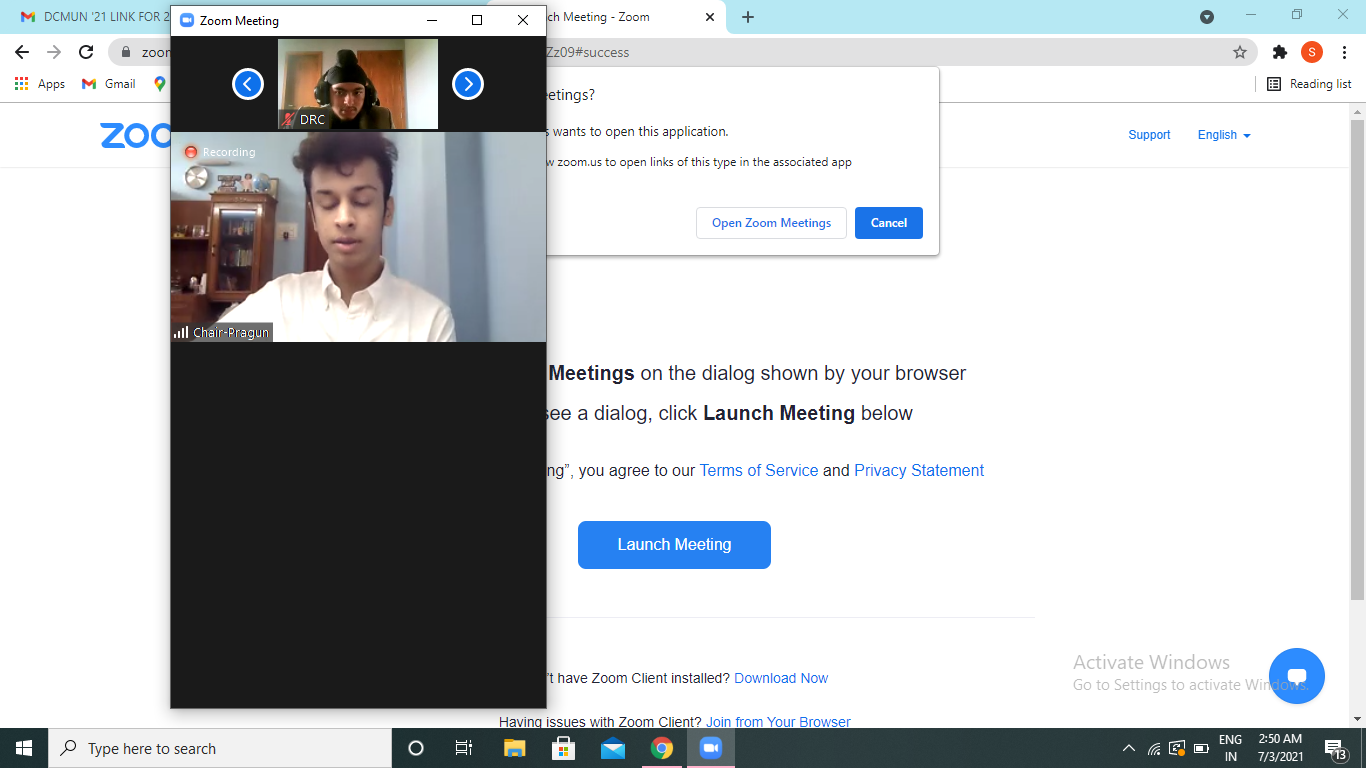Viewport: 1366px width, 768px height.
Task: Select the Chair-Pragun speaker video
Action: [x=358, y=237]
